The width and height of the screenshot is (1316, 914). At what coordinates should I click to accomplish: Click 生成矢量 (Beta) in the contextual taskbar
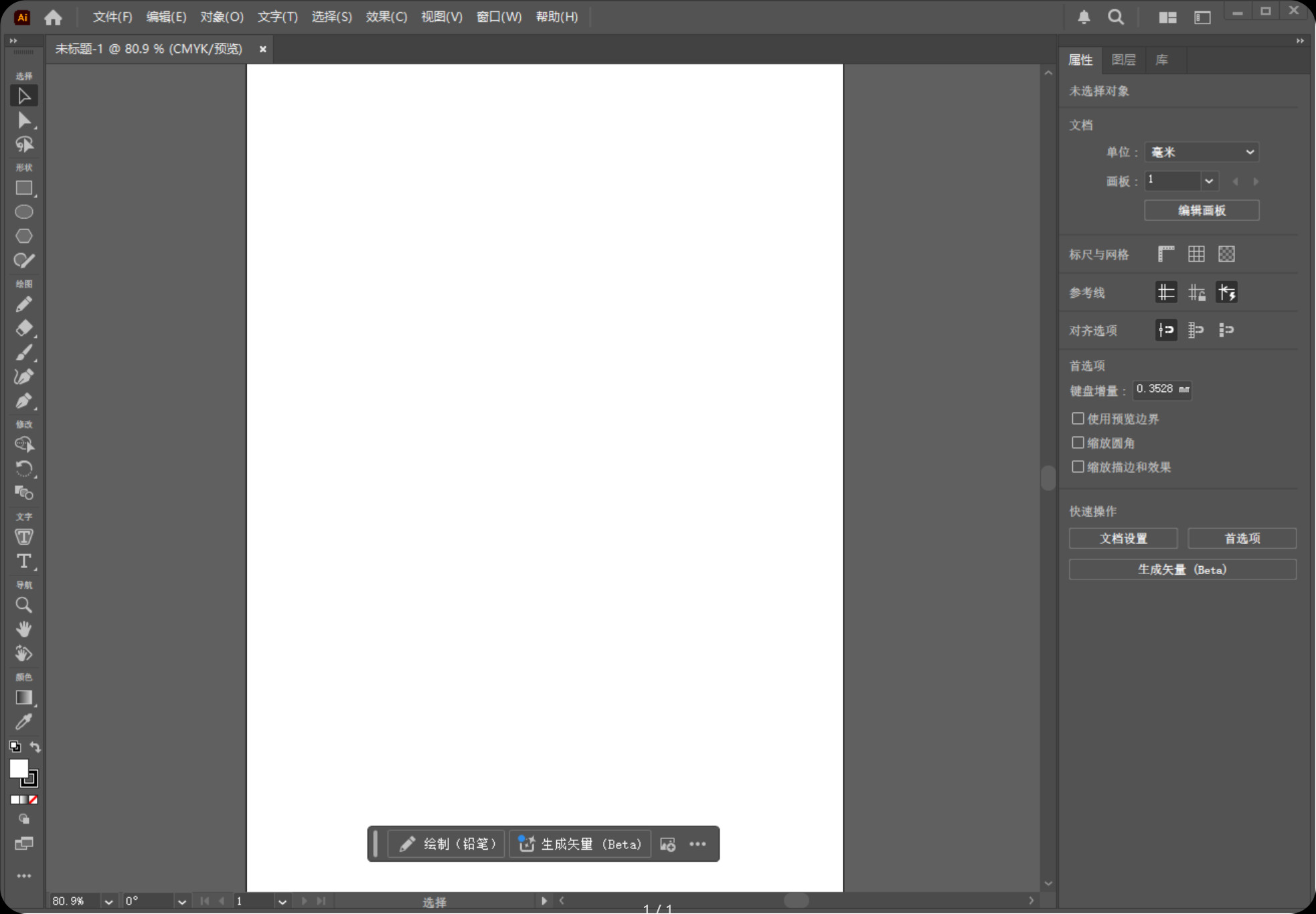click(x=580, y=844)
